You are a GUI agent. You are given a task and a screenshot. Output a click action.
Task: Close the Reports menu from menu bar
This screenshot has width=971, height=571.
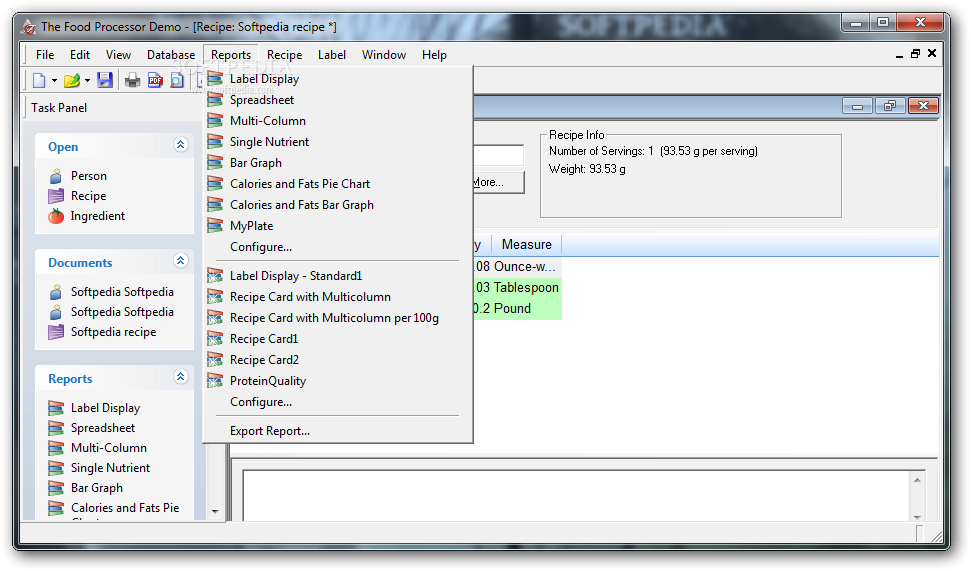point(231,55)
